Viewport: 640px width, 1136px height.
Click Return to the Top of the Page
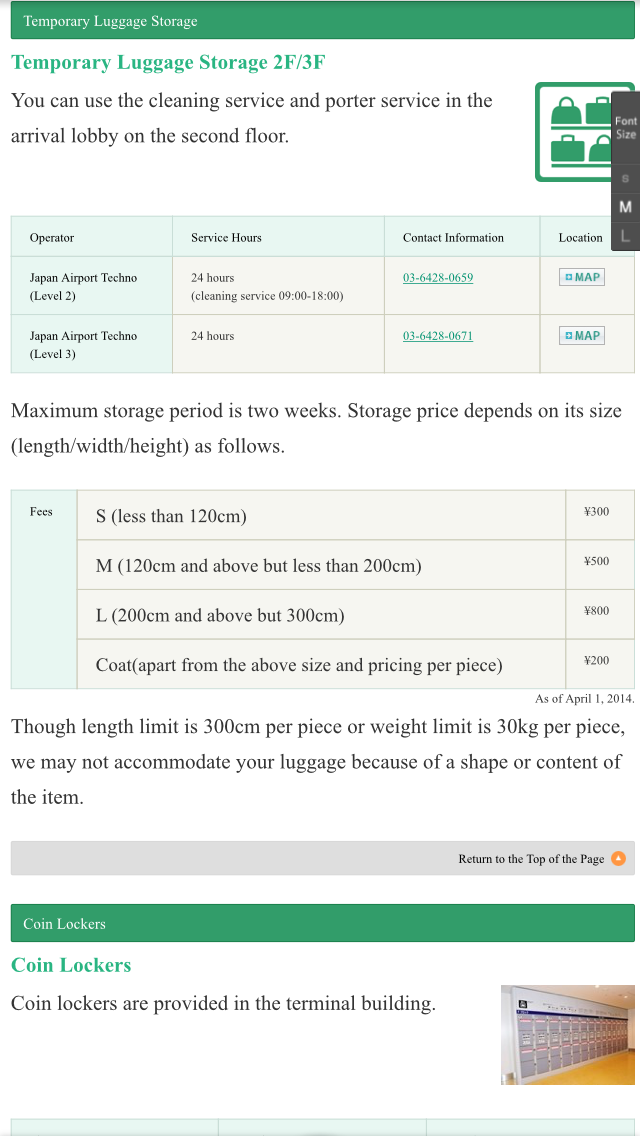tap(531, 859)
